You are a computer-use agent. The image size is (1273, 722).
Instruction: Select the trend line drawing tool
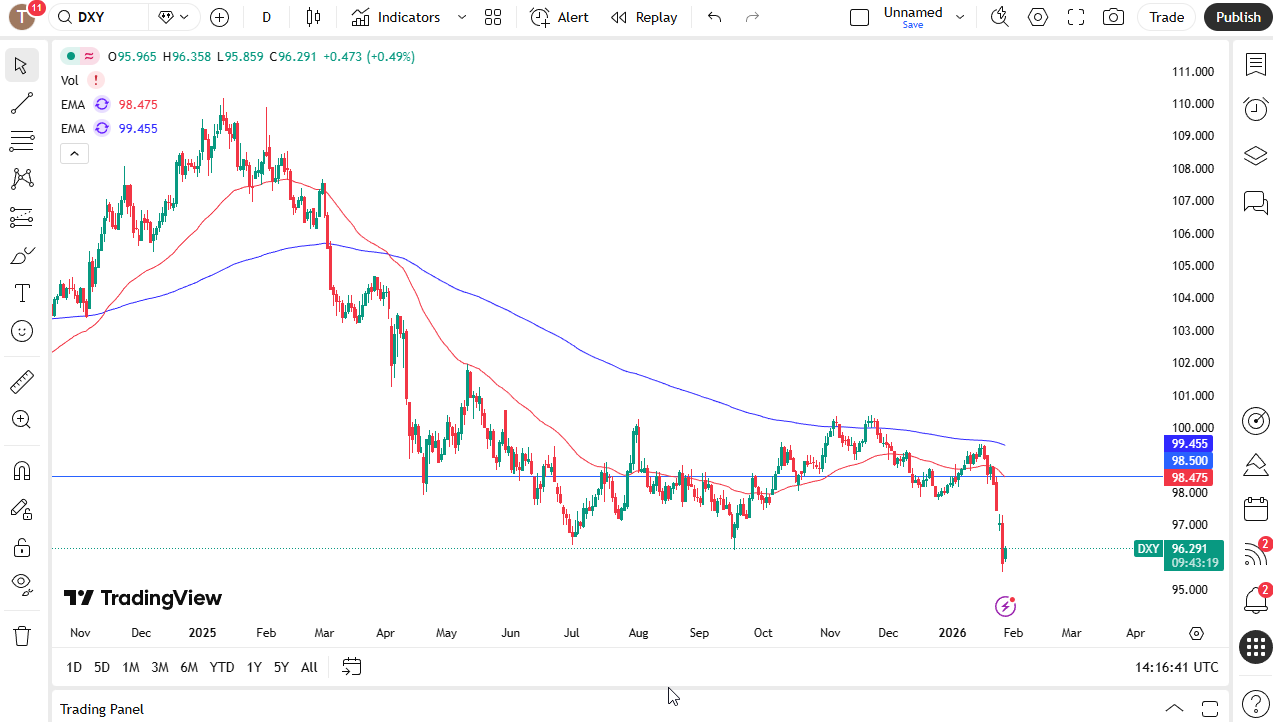click(21, 103)
